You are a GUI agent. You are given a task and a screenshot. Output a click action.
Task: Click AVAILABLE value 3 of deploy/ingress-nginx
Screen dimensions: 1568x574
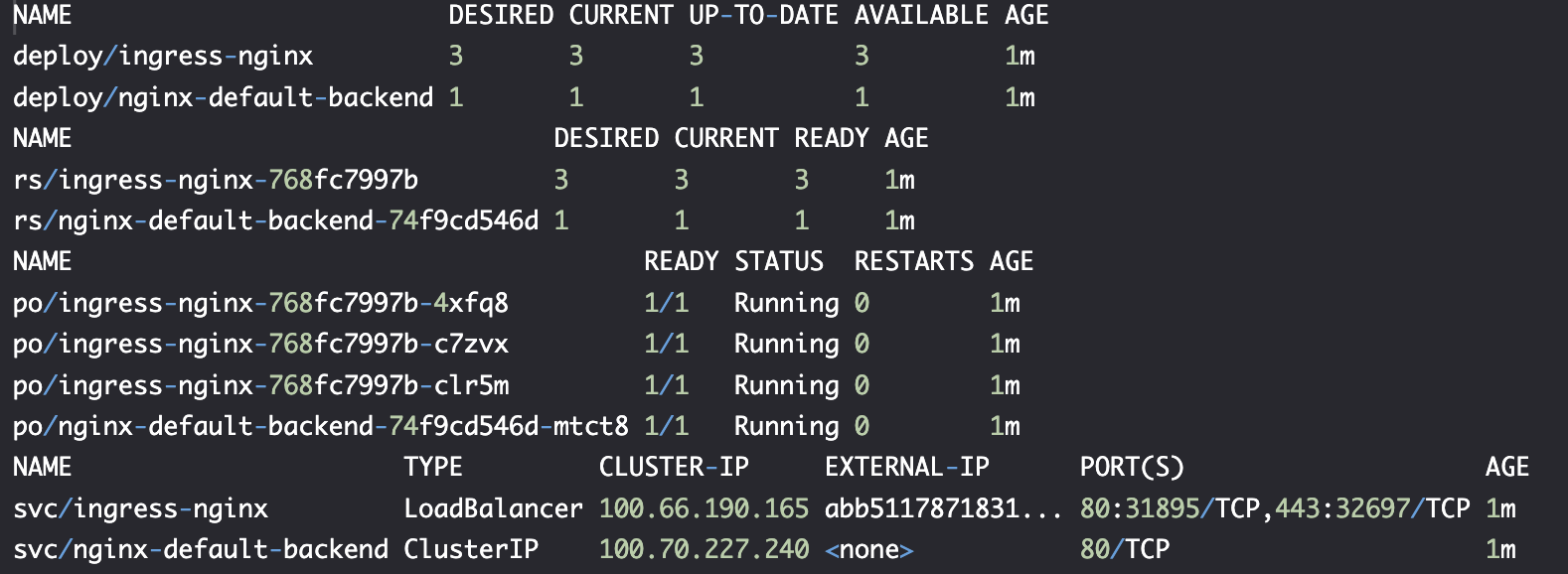coord(862,57)
